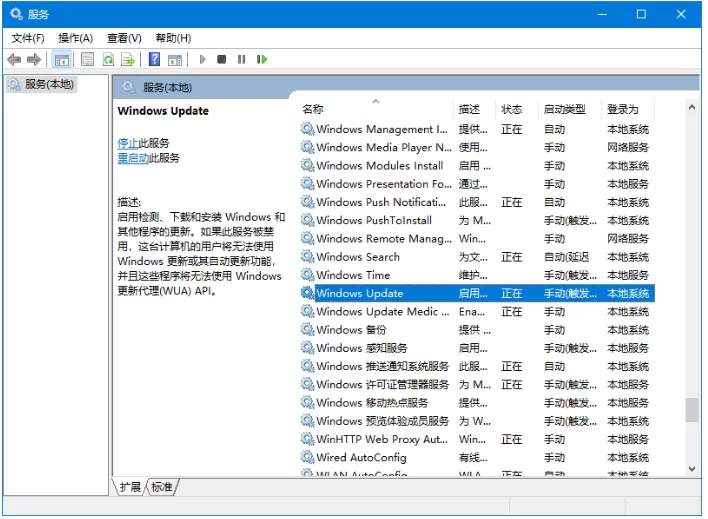
Task: Open the 帮助(H) menu
Action: click(x=173, y=38)
